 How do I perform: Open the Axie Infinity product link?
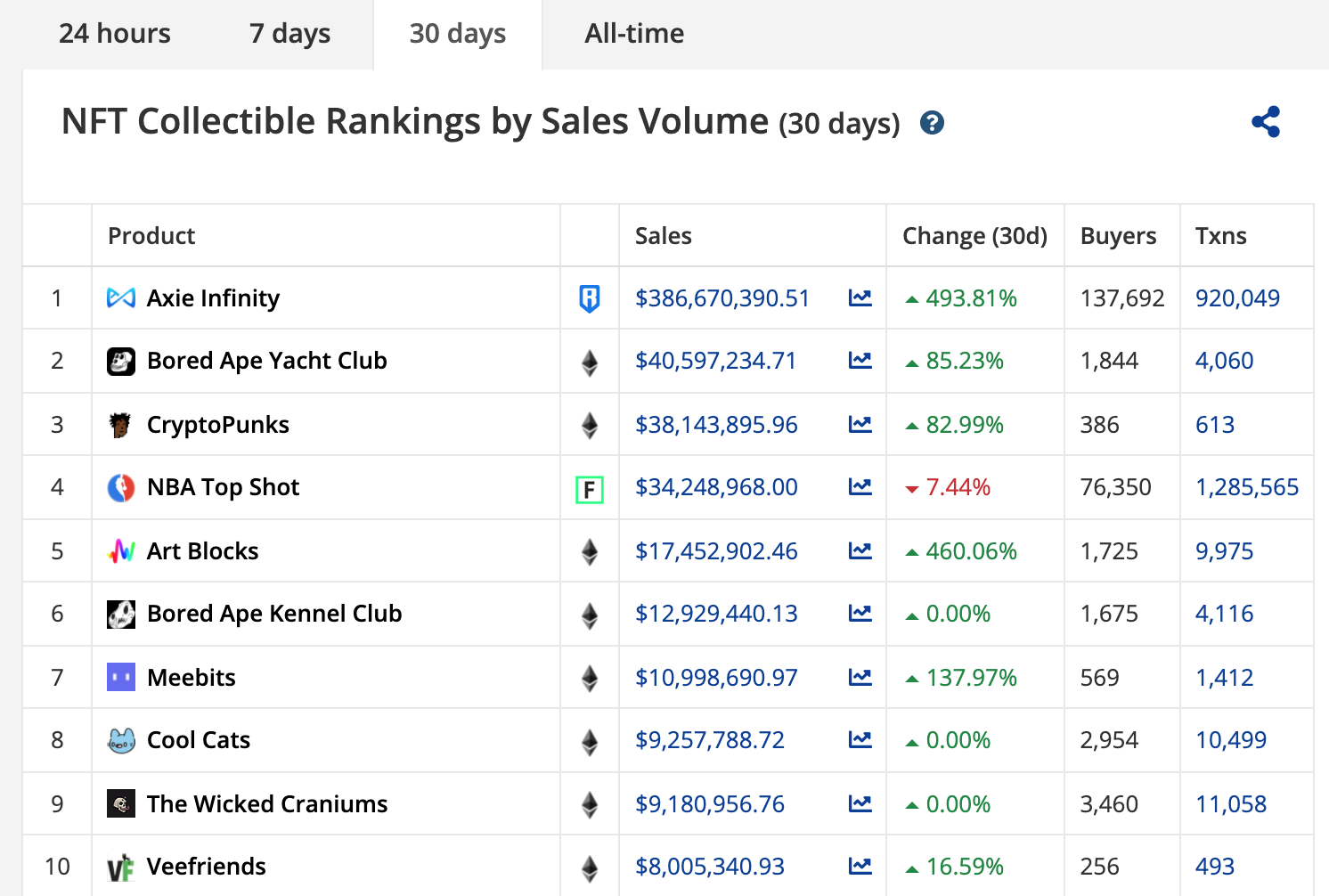pyautogui.click(x=213, y=297)
